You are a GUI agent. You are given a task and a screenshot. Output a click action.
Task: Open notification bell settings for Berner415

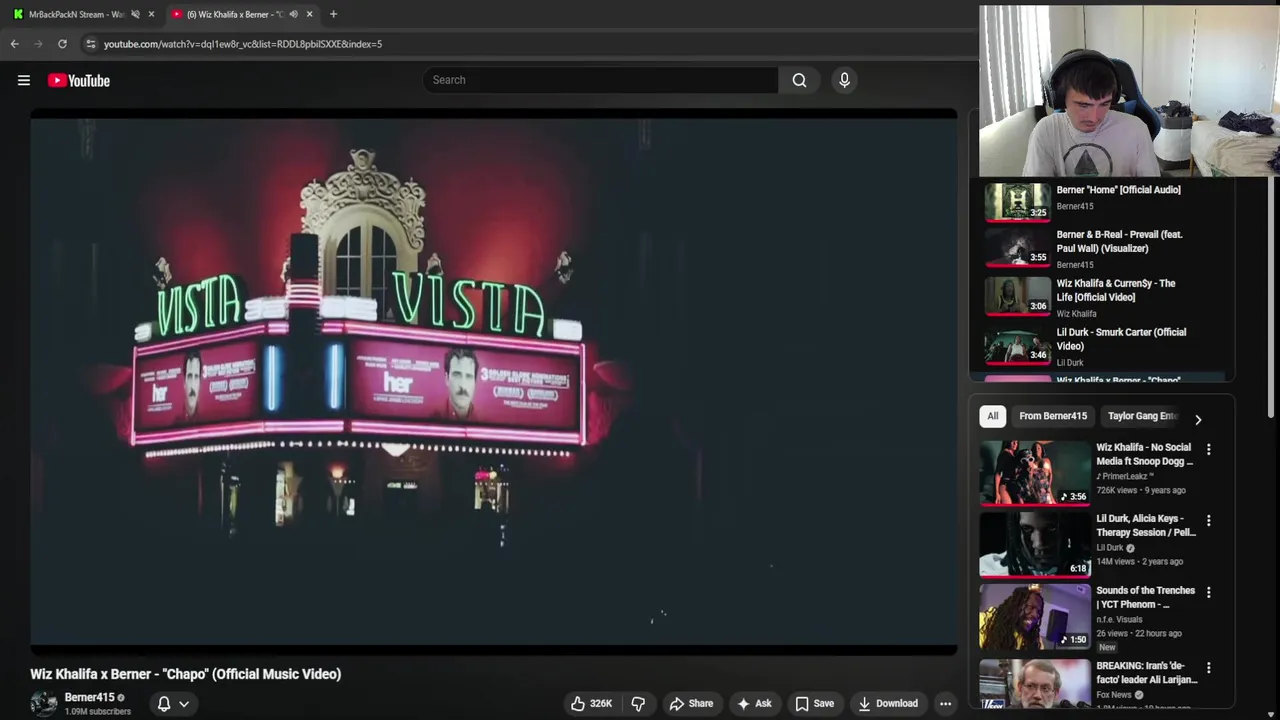tap(164, 704)
